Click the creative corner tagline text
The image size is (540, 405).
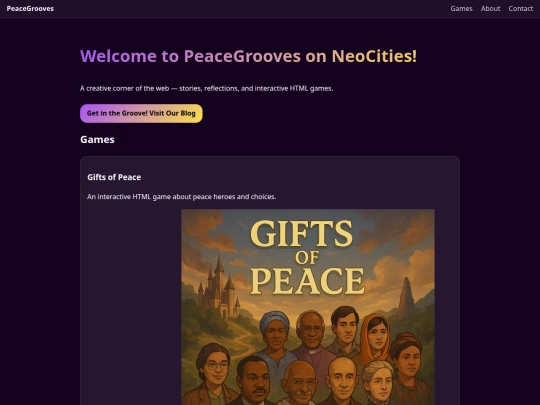(207, 89)
